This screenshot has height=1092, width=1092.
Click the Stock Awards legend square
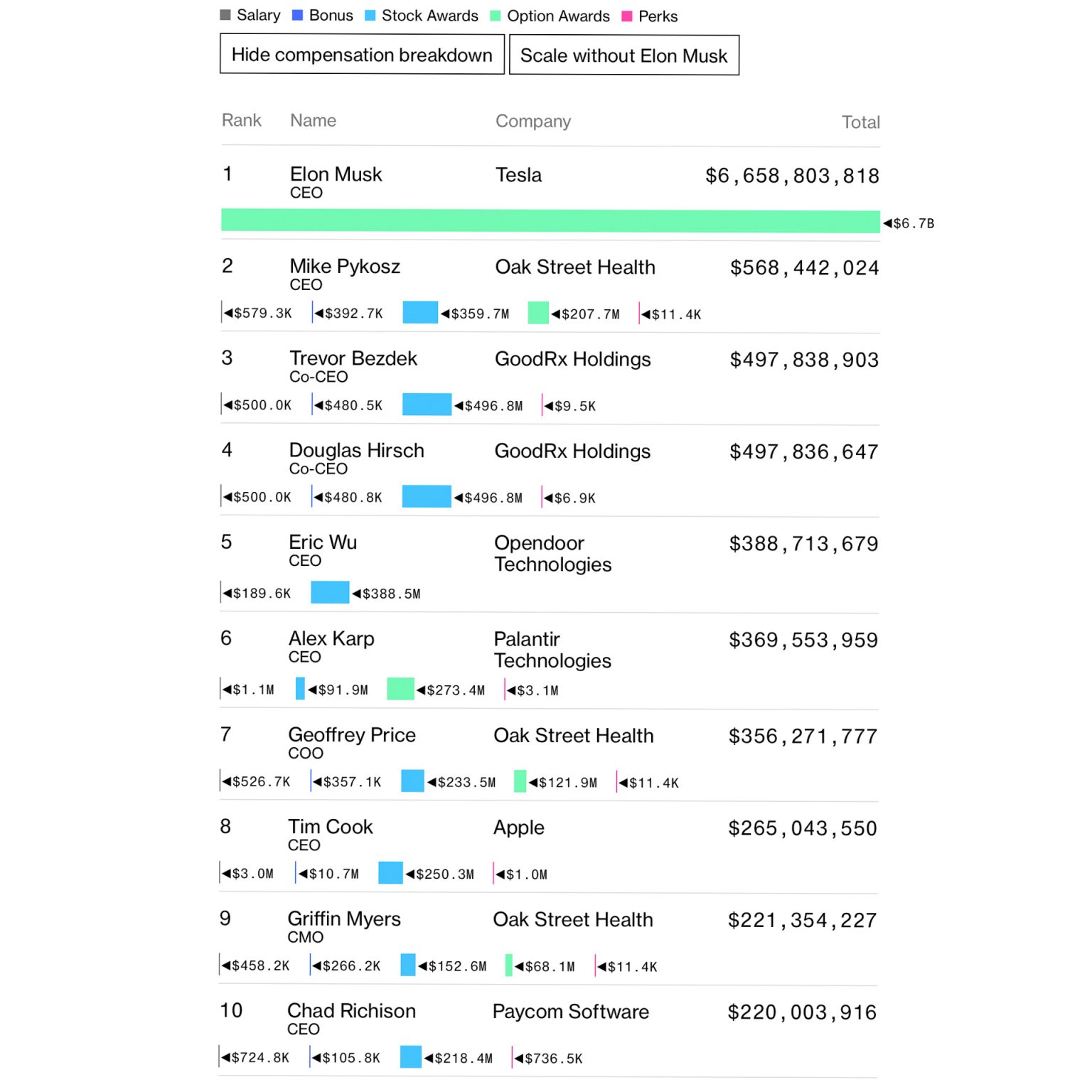coord(370,16)
